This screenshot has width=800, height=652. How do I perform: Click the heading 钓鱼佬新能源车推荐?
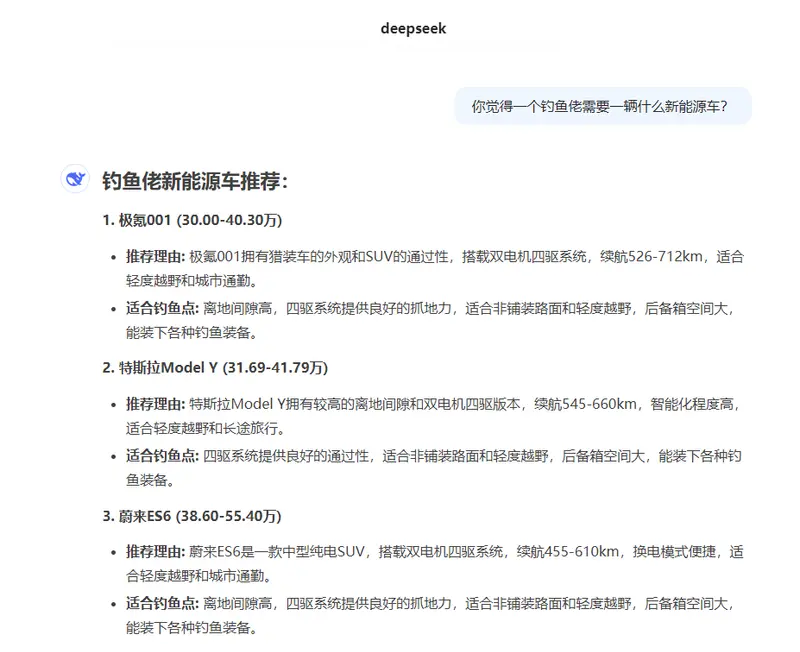pyautogui.click(x=195, y=181)
